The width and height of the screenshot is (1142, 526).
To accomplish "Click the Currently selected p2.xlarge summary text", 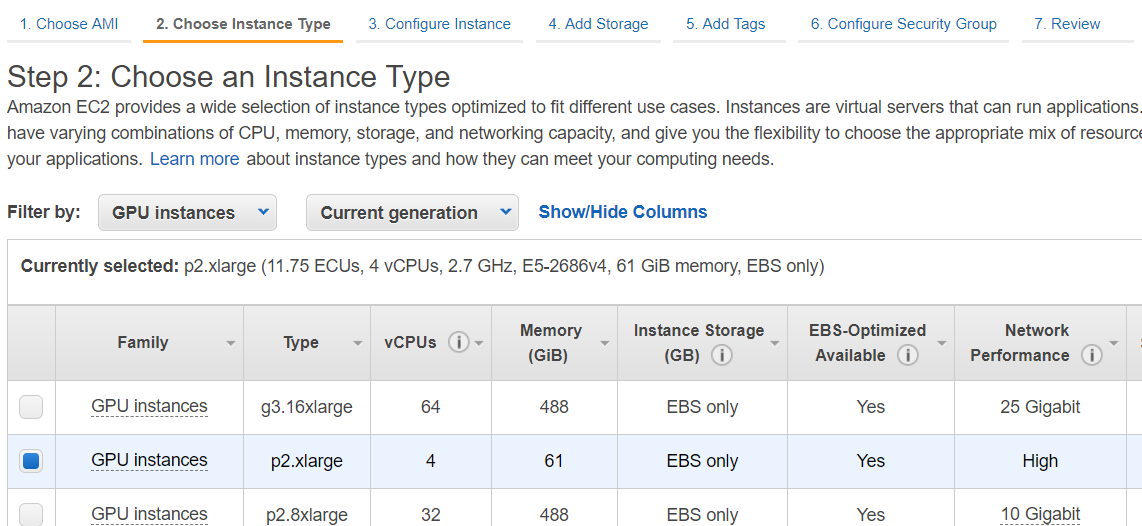I will click(422, 267).
